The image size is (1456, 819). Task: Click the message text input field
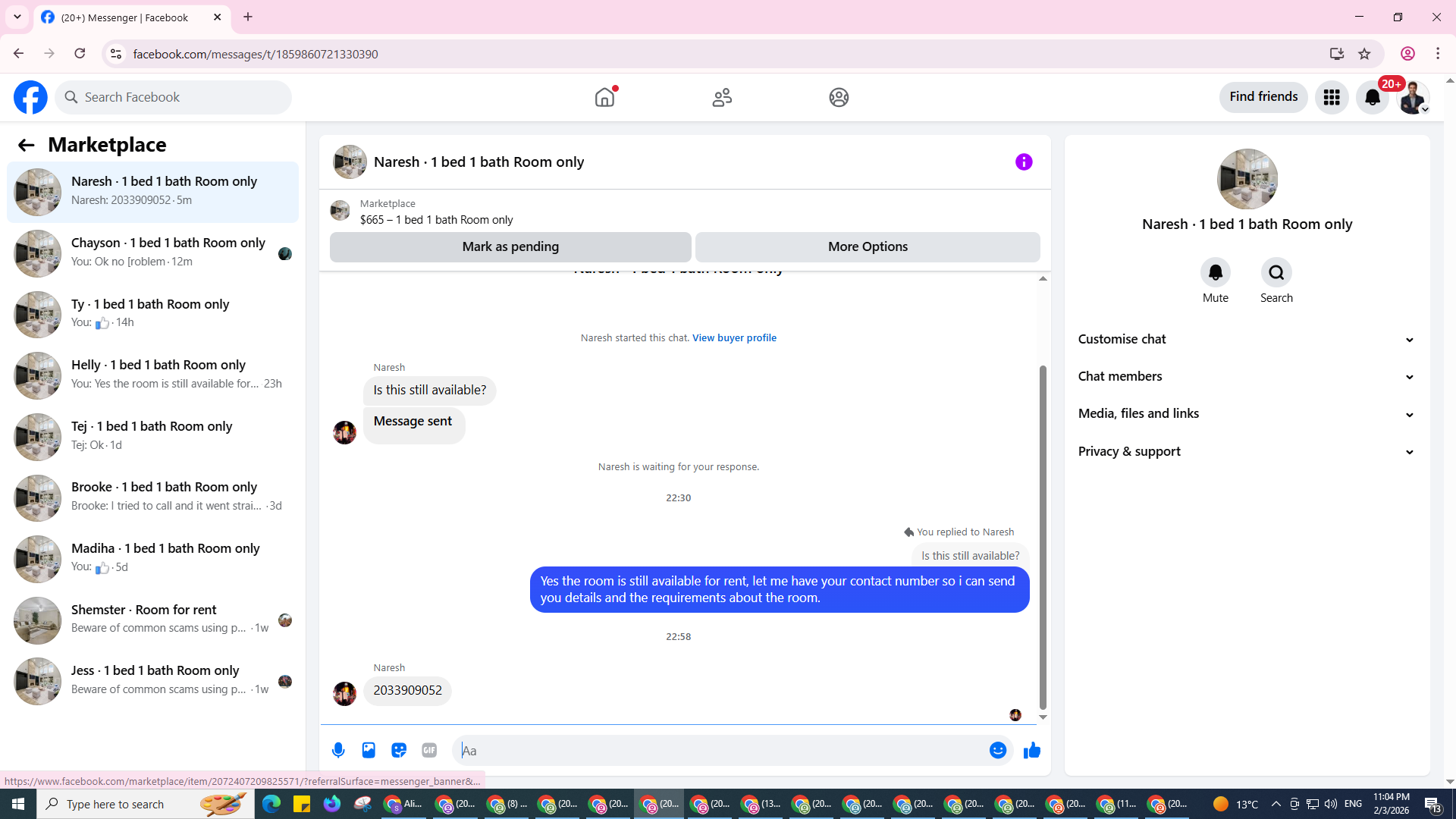720,750
